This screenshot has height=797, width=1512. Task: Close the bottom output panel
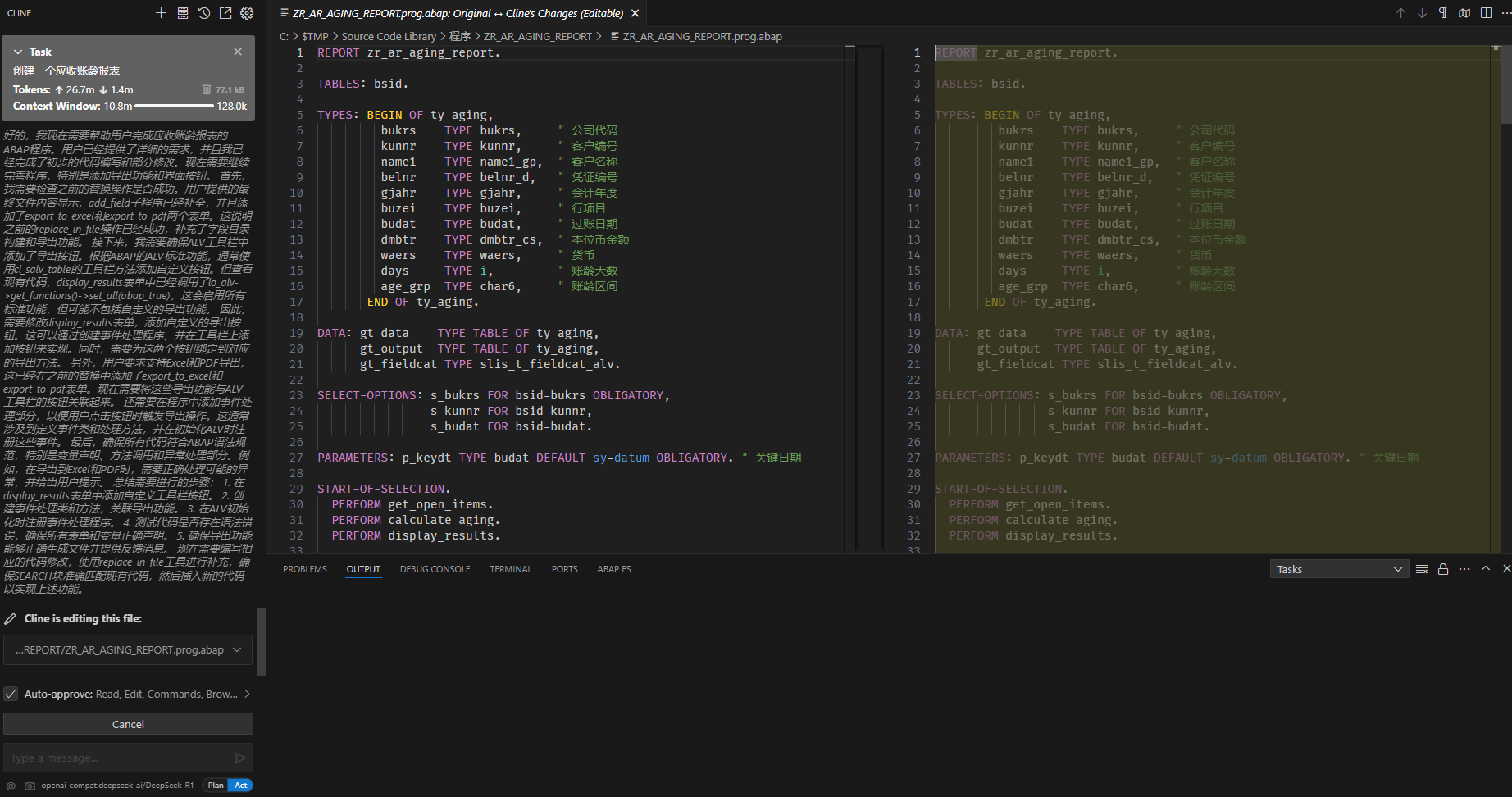[1506, 569]
